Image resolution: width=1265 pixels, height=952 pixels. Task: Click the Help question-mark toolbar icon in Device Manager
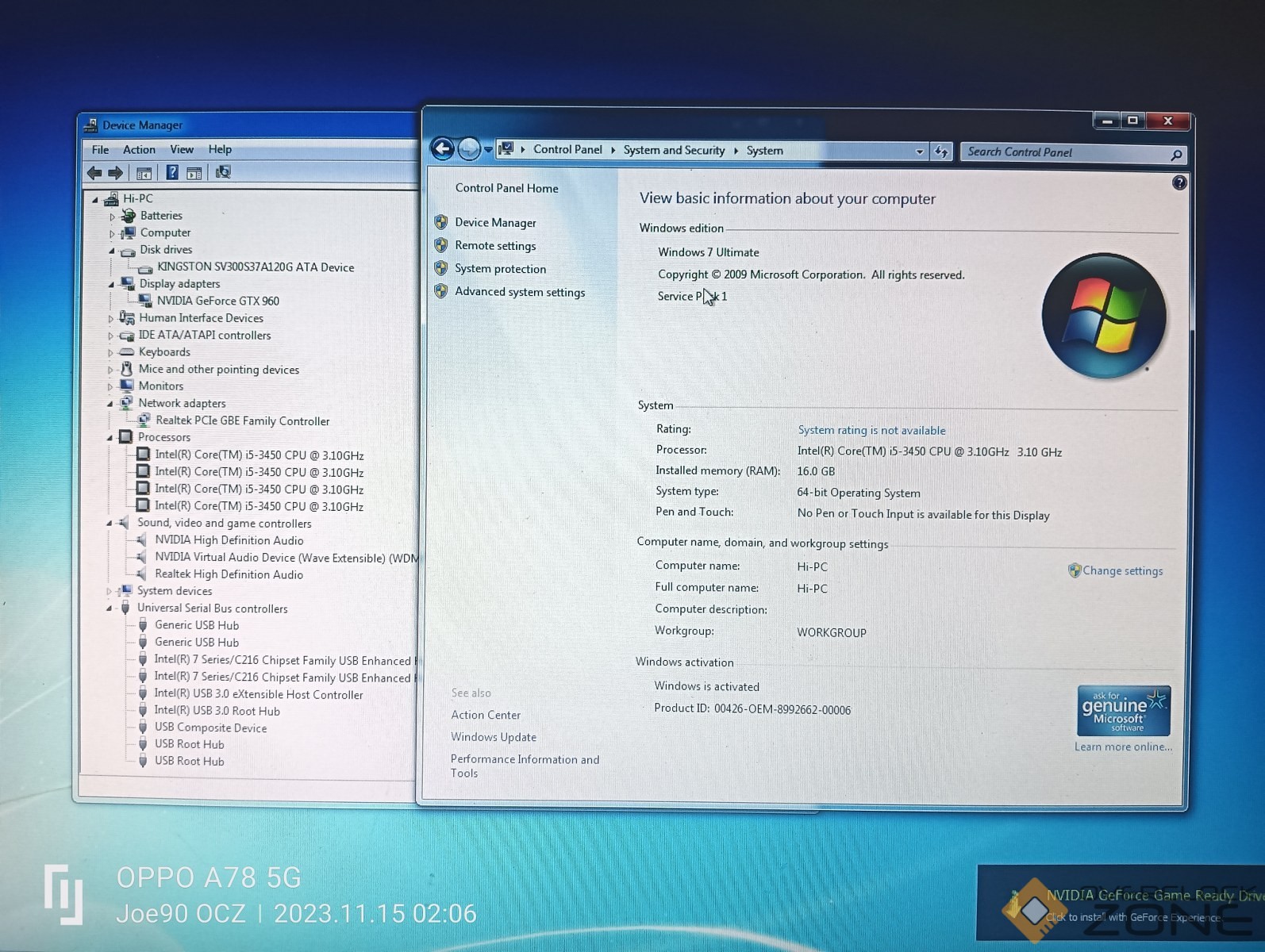point(171,173)
